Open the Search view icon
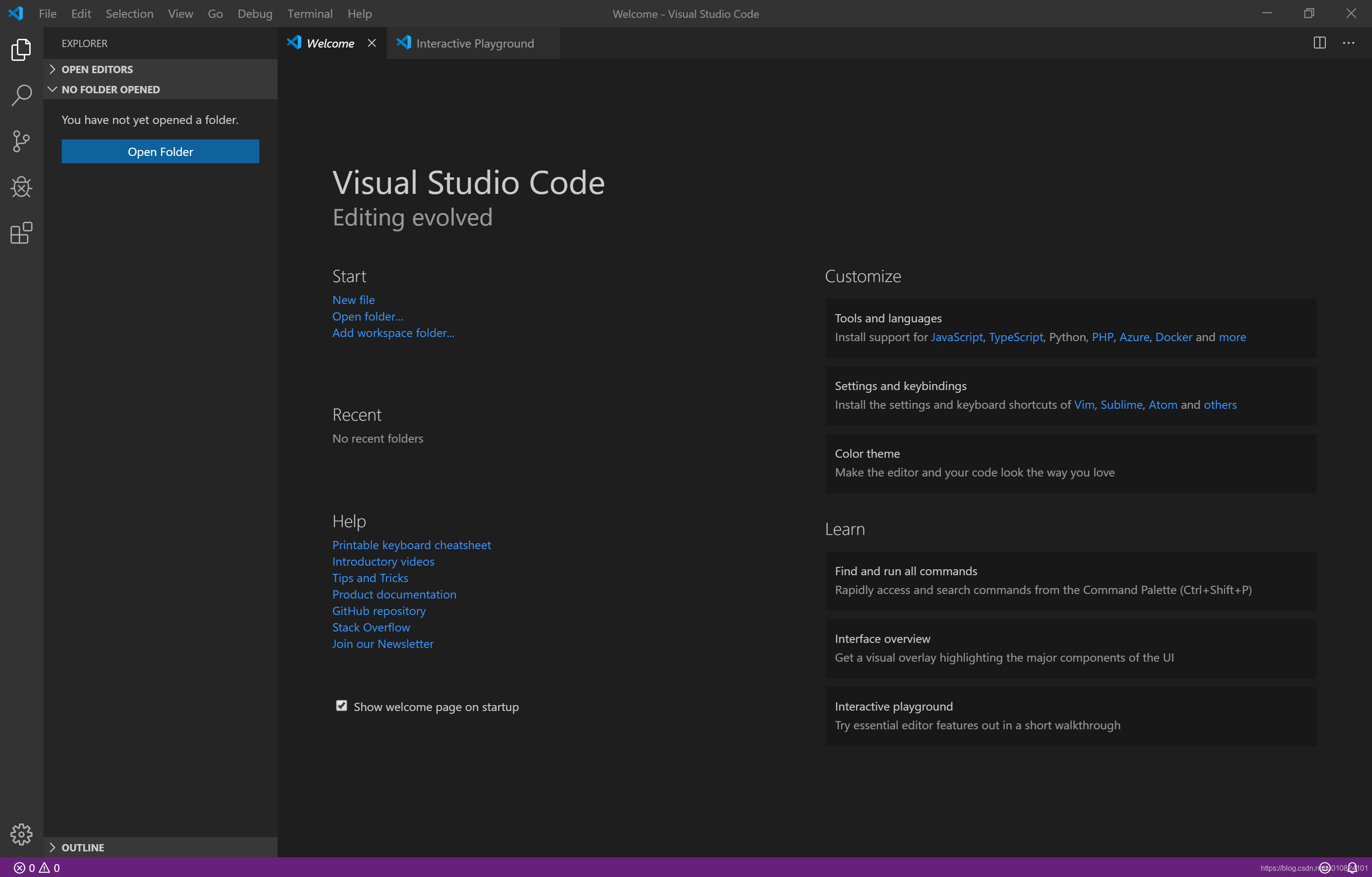Viewport: 1372px width, 877px height. pyautogui.click(x=21, y=95)
